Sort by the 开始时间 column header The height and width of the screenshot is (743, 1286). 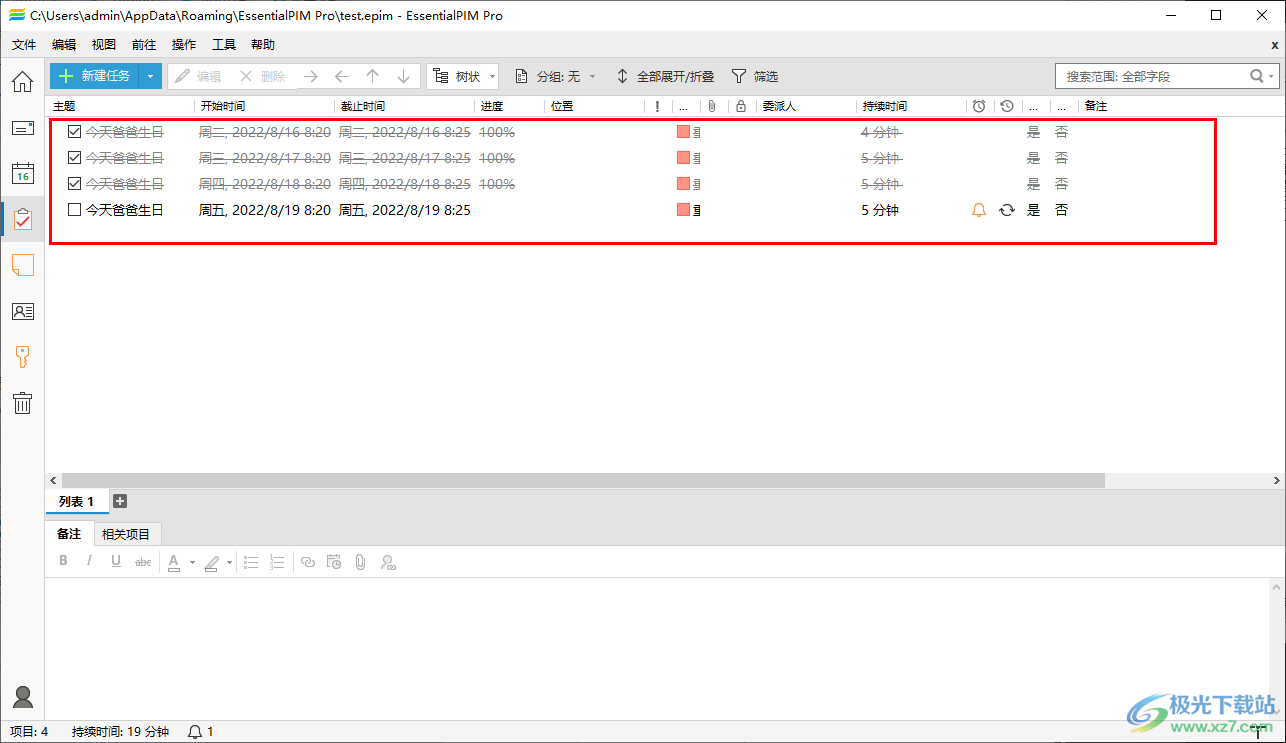tap(263, 106)
